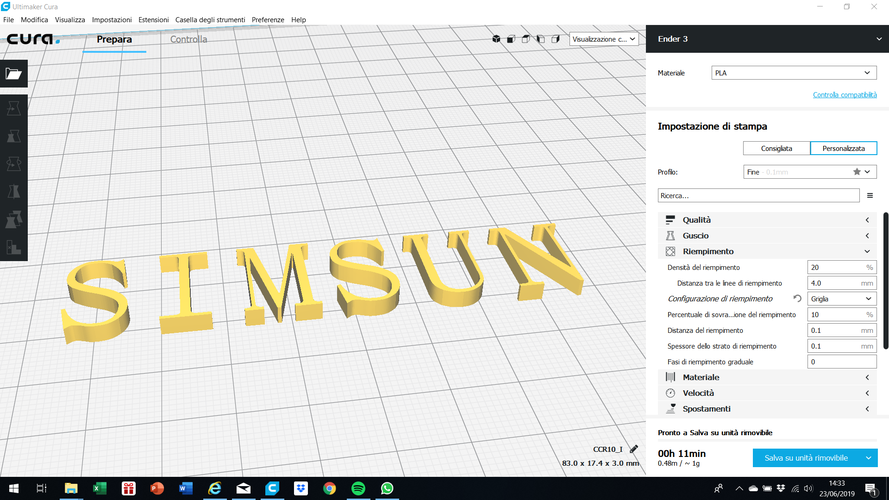This screenshot has width=889, height=500.
Task: Open the Profilo Fine dropdown
Action: pyautogui.click(x=810, y=172)
